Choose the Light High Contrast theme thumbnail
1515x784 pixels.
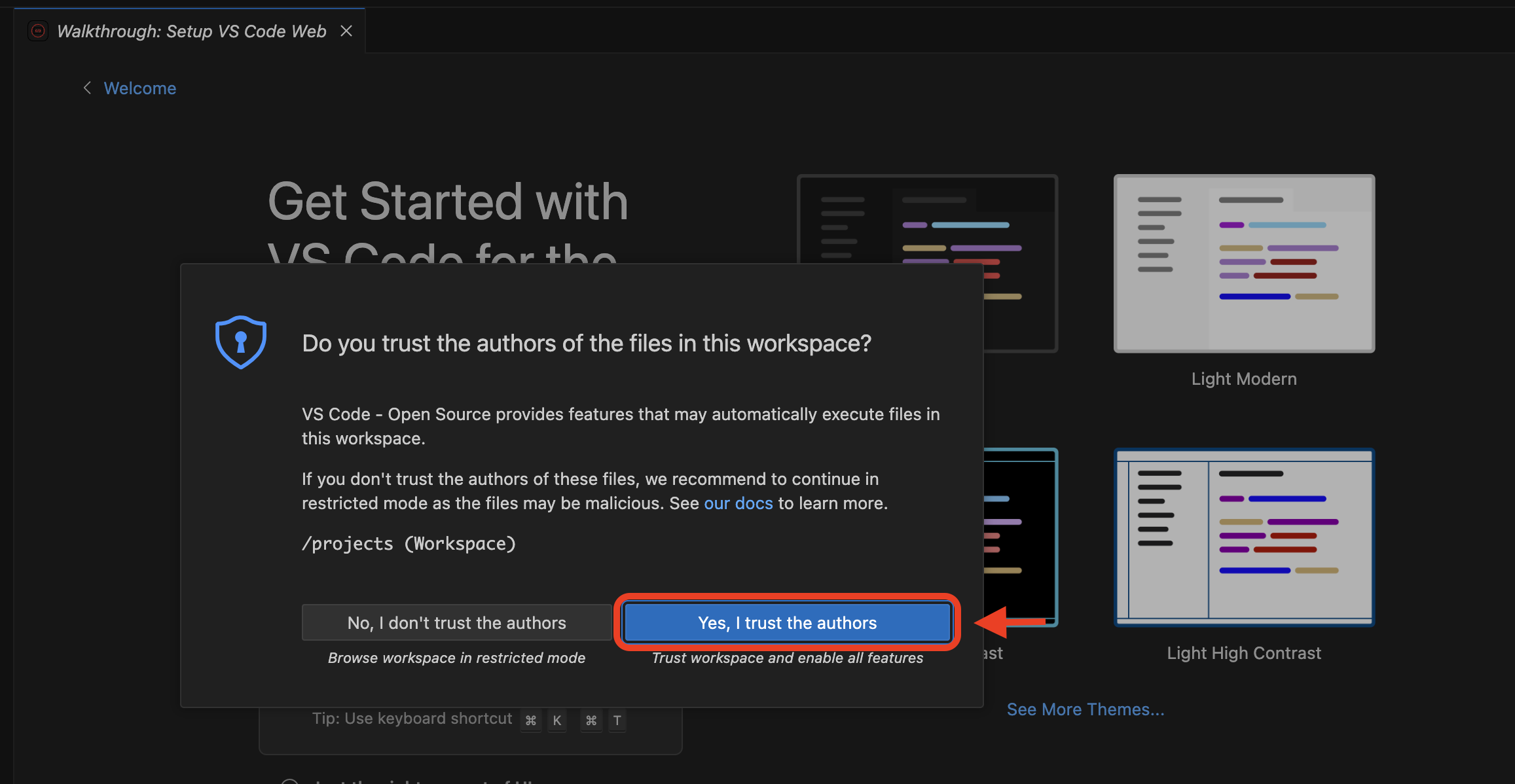point(1244,537)
